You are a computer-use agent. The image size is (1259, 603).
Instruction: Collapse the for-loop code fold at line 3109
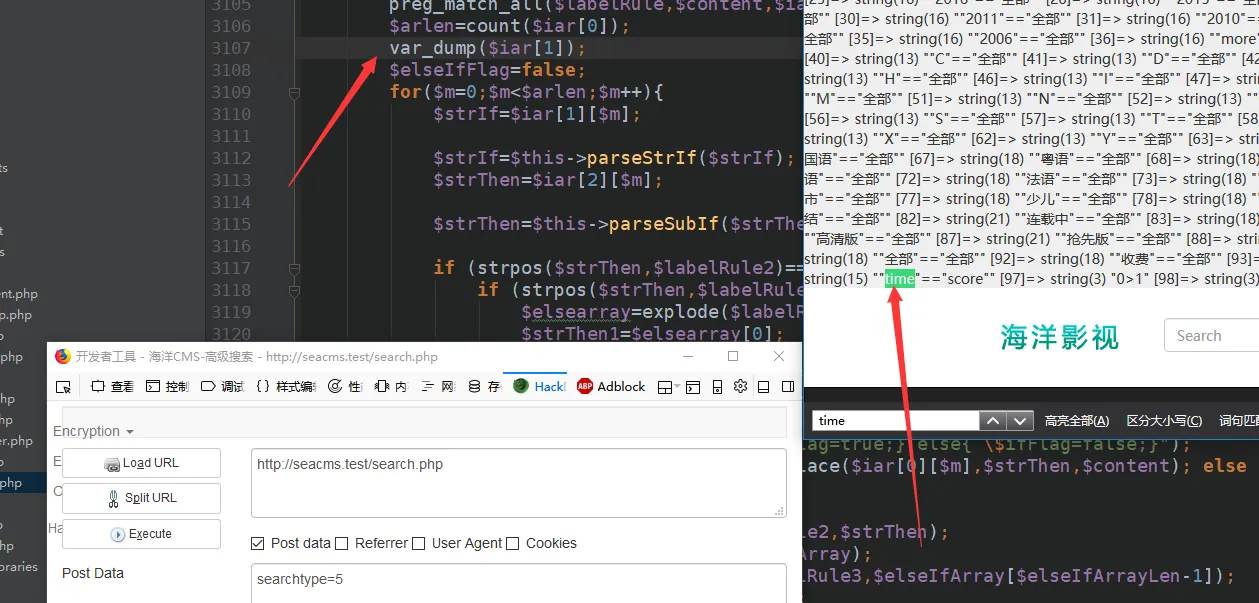click(x=294, y=93)
